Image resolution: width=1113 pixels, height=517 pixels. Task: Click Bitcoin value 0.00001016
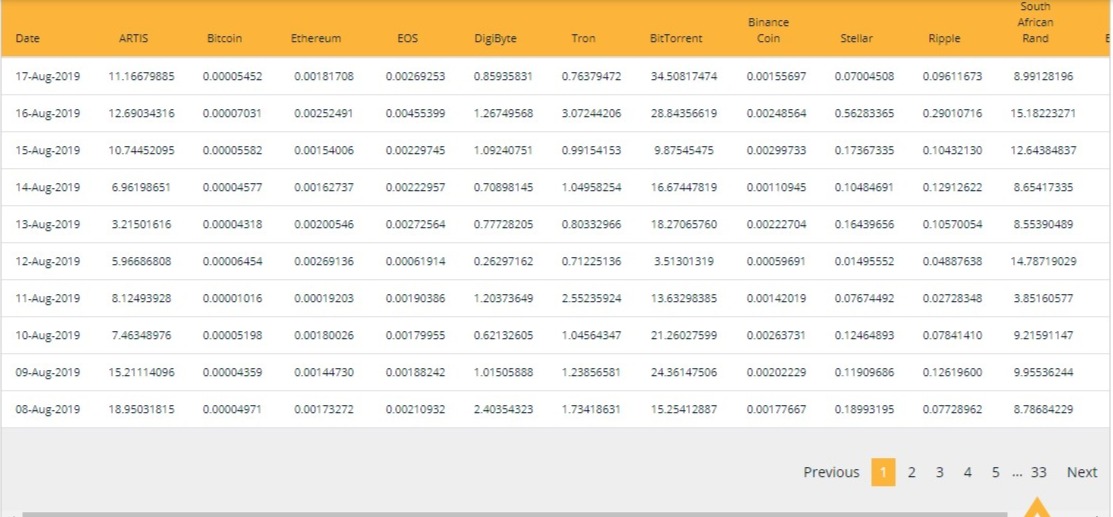click(232, 298)
